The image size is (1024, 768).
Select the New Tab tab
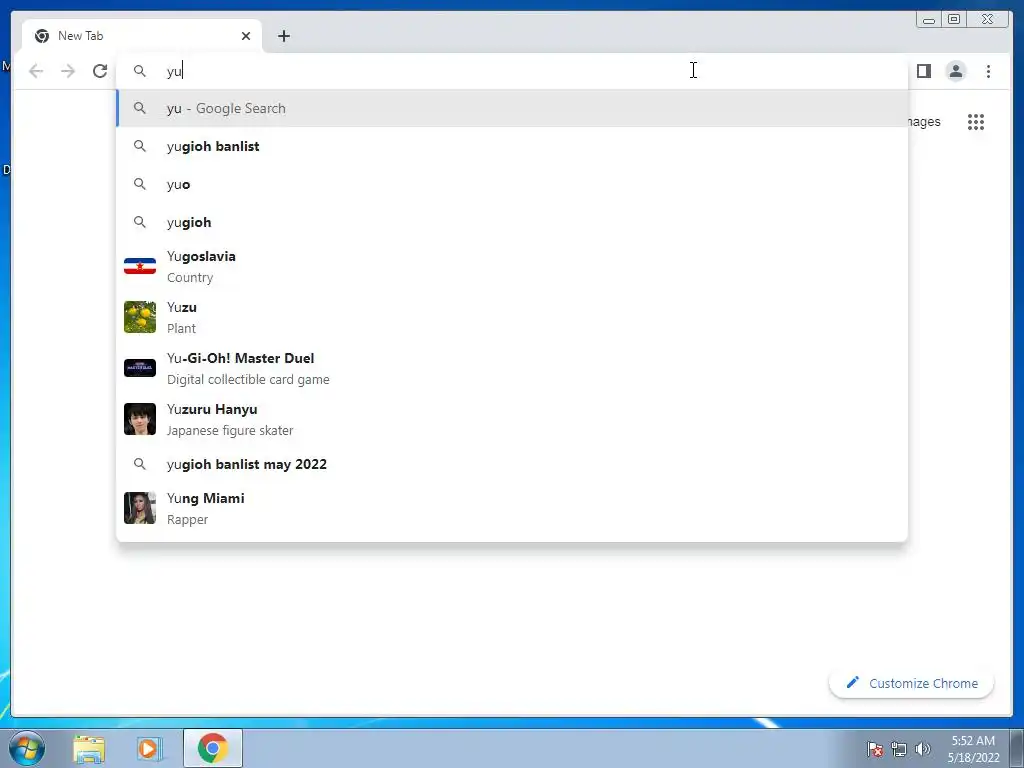pyautogui.click(x=142, y=36)
